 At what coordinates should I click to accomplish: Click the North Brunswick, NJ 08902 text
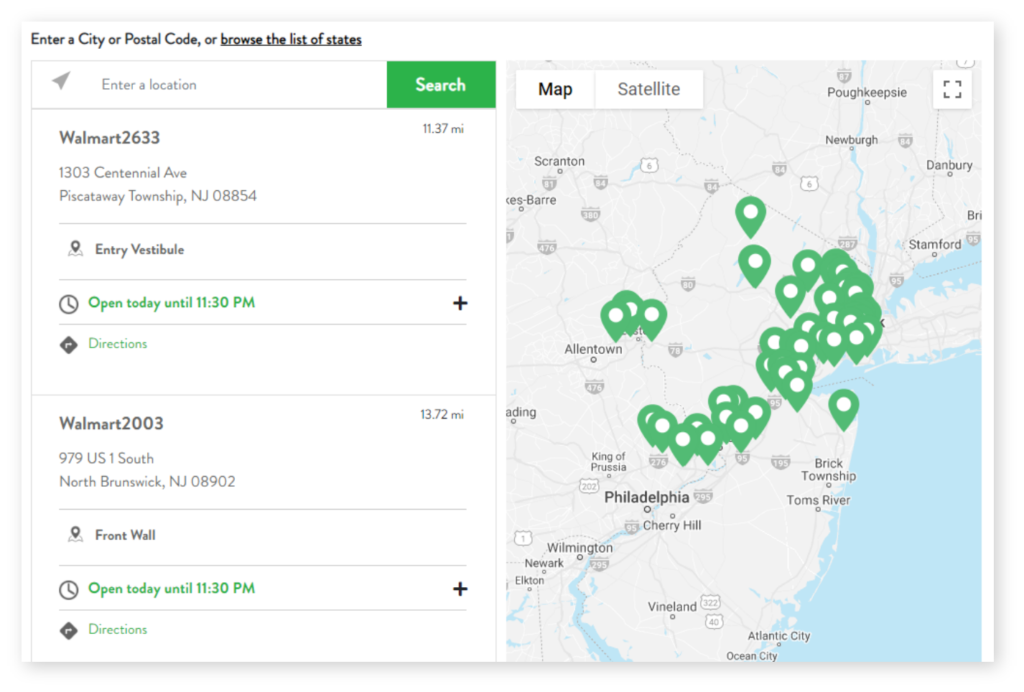[x=147, y=482]
